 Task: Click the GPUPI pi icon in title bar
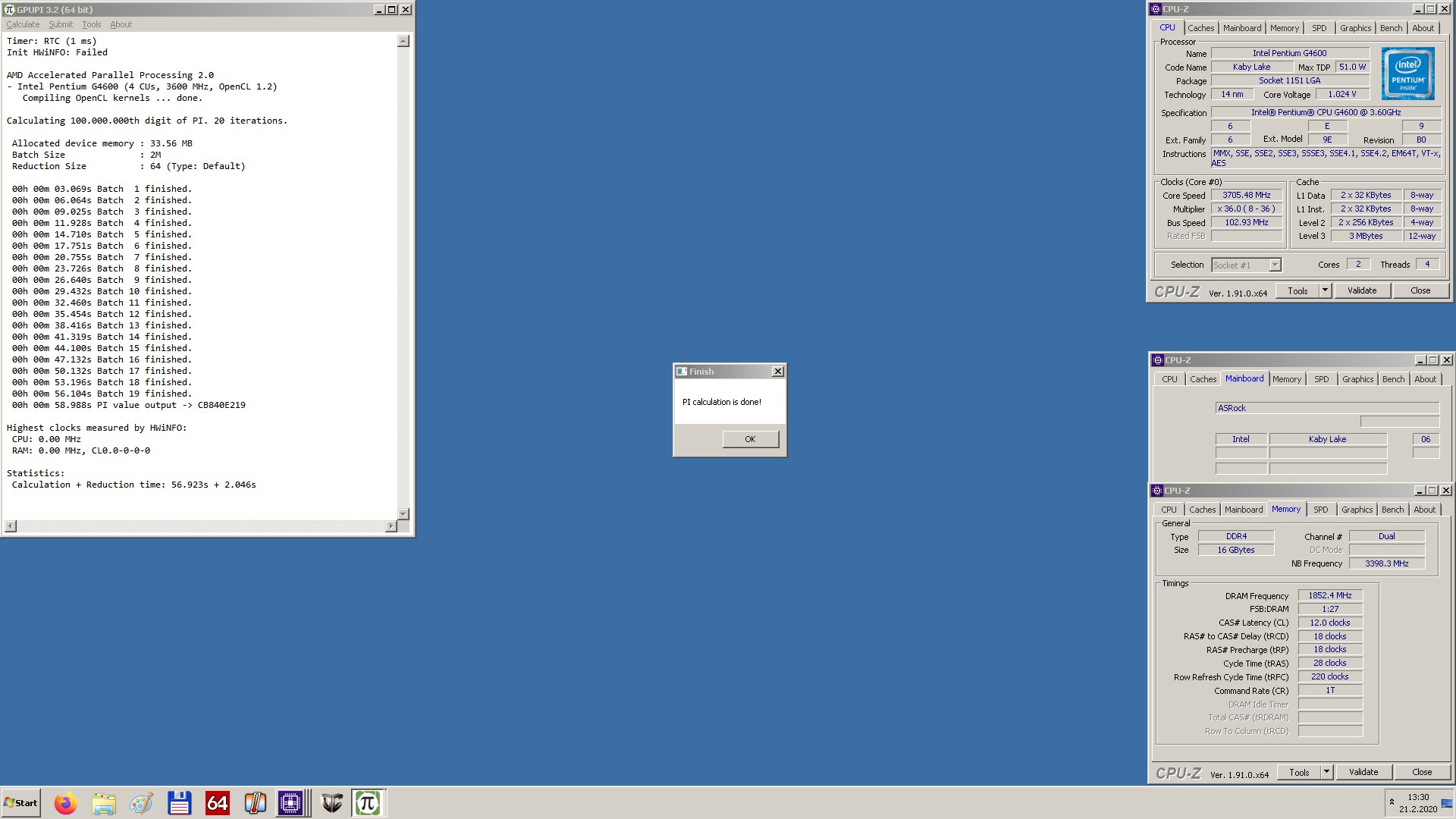pos(9,10)
